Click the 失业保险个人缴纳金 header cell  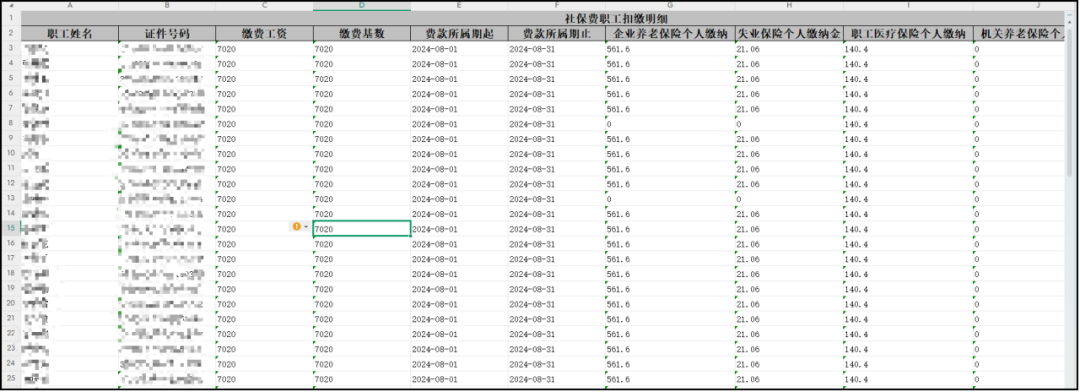[789, 33]
